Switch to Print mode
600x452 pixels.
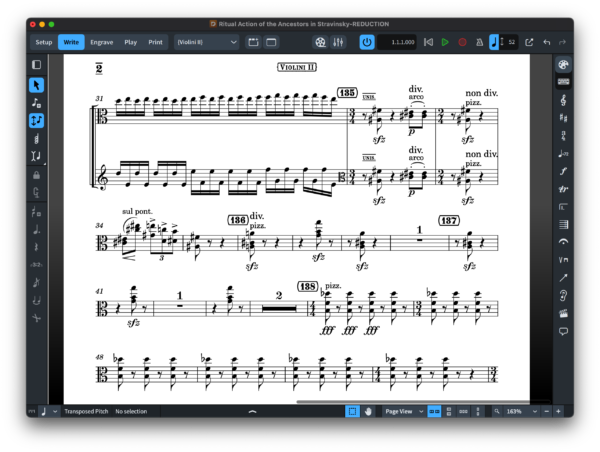pyautogui.click(x=155, y=42)
